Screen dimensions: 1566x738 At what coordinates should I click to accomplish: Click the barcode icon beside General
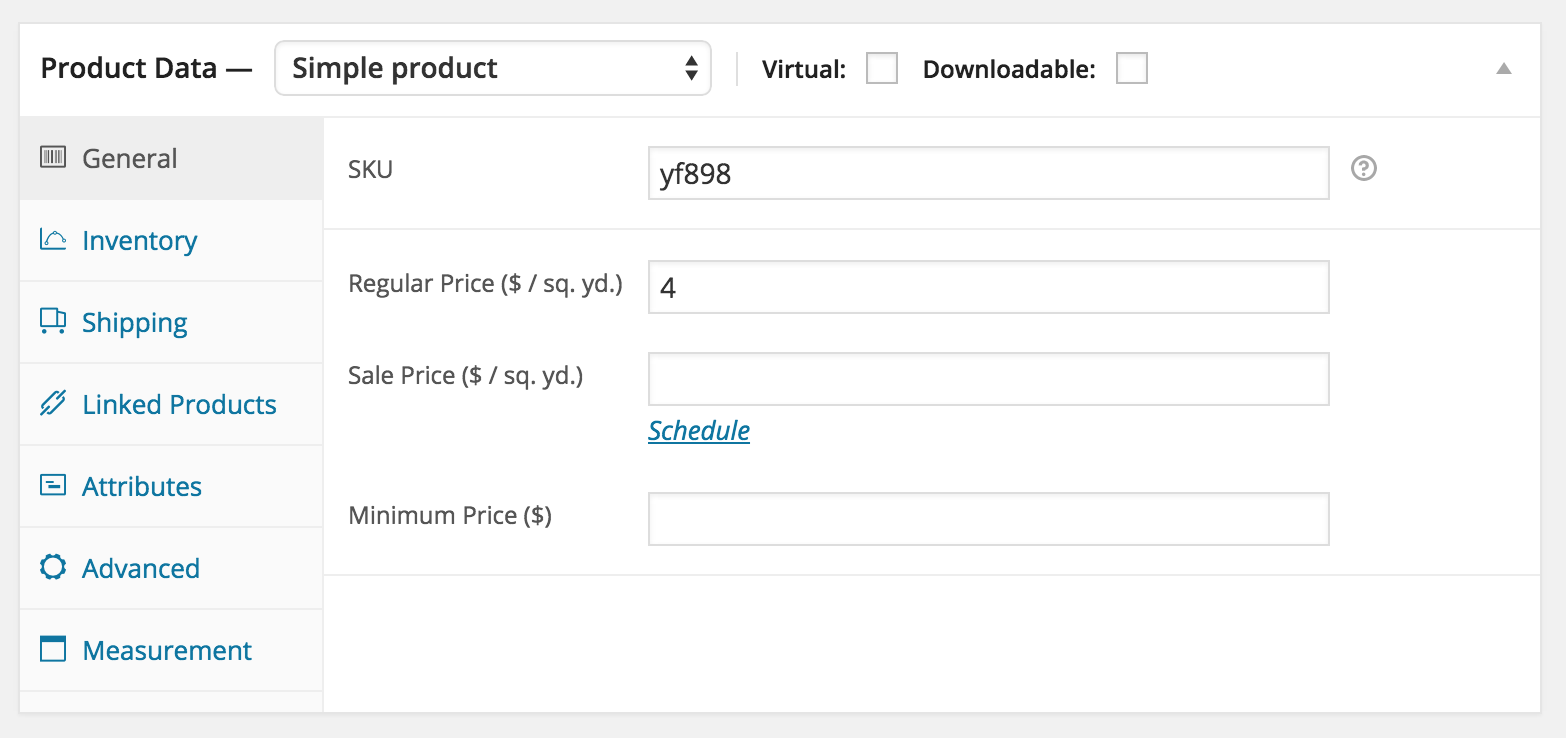(52, 158)
